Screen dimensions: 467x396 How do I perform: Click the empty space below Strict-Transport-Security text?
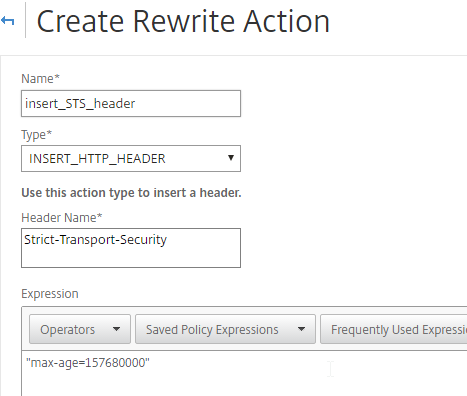131,257
